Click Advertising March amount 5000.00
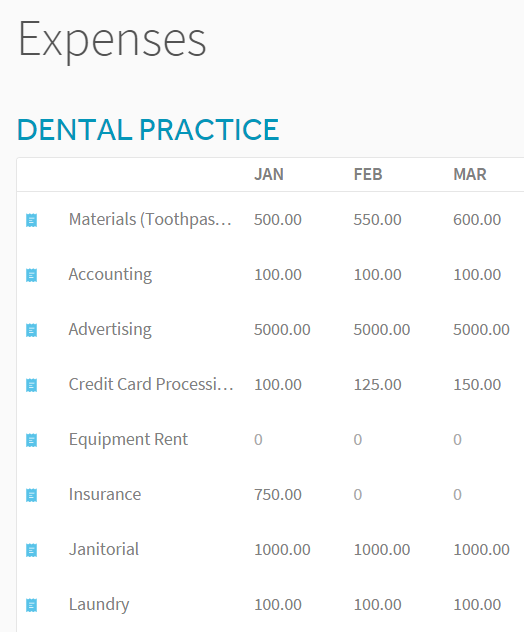 [481, 330]
